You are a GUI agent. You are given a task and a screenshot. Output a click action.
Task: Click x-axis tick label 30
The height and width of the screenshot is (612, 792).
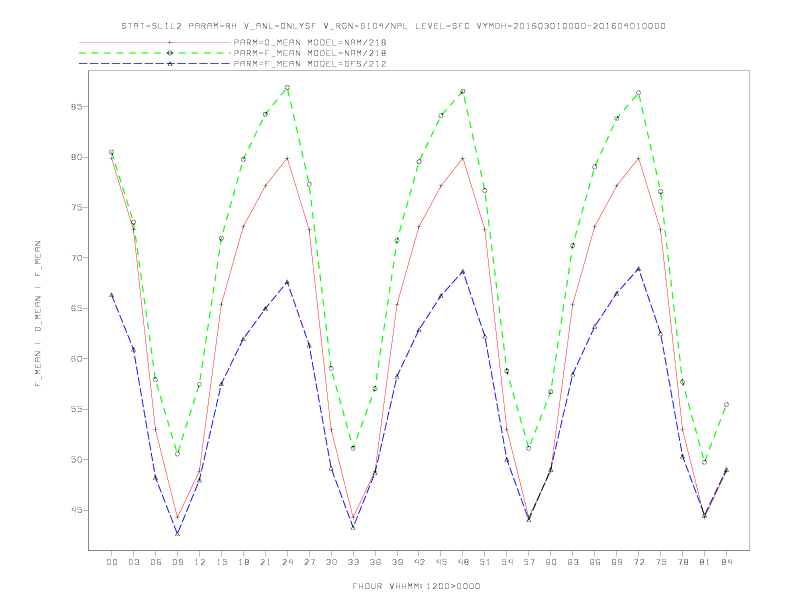(x=331, y=562)
